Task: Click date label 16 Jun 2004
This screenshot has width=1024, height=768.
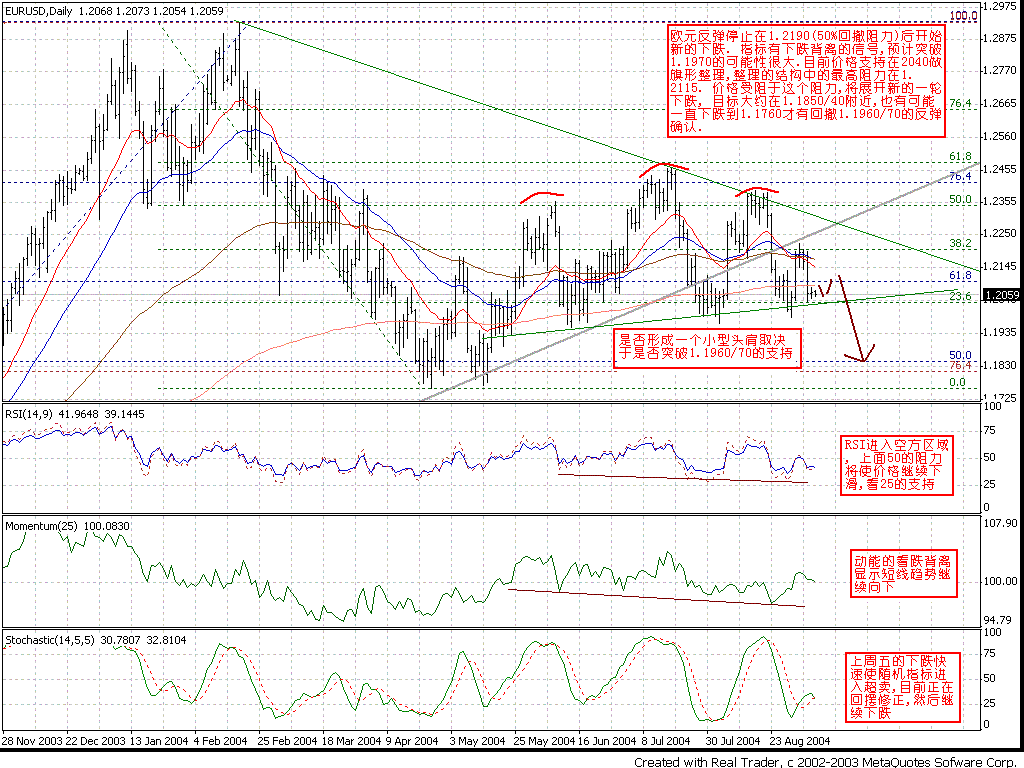Action: coord(607,741)
